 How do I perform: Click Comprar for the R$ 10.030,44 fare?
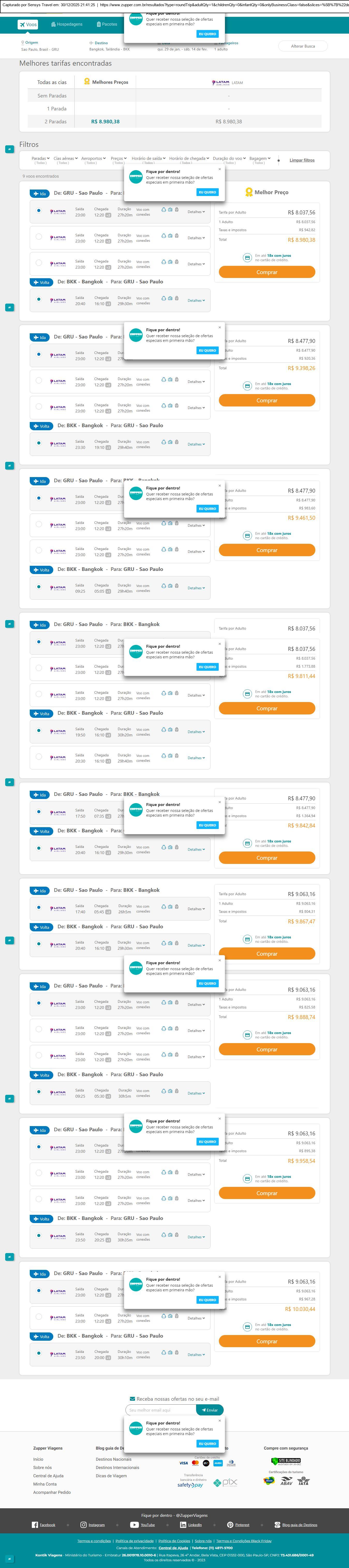(x=267, y=1341)
